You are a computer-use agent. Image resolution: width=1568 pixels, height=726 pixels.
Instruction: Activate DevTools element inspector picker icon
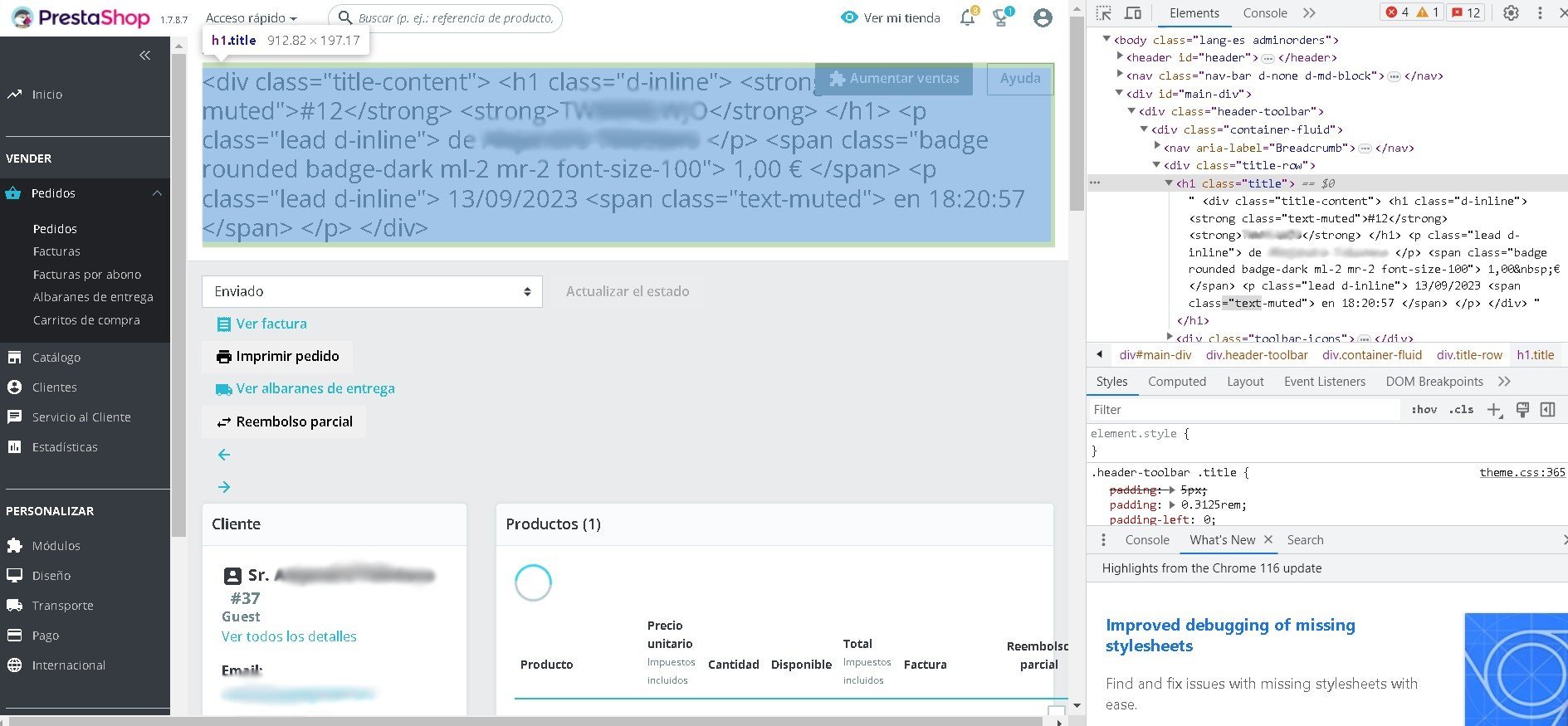click(x=1103, y=13)
